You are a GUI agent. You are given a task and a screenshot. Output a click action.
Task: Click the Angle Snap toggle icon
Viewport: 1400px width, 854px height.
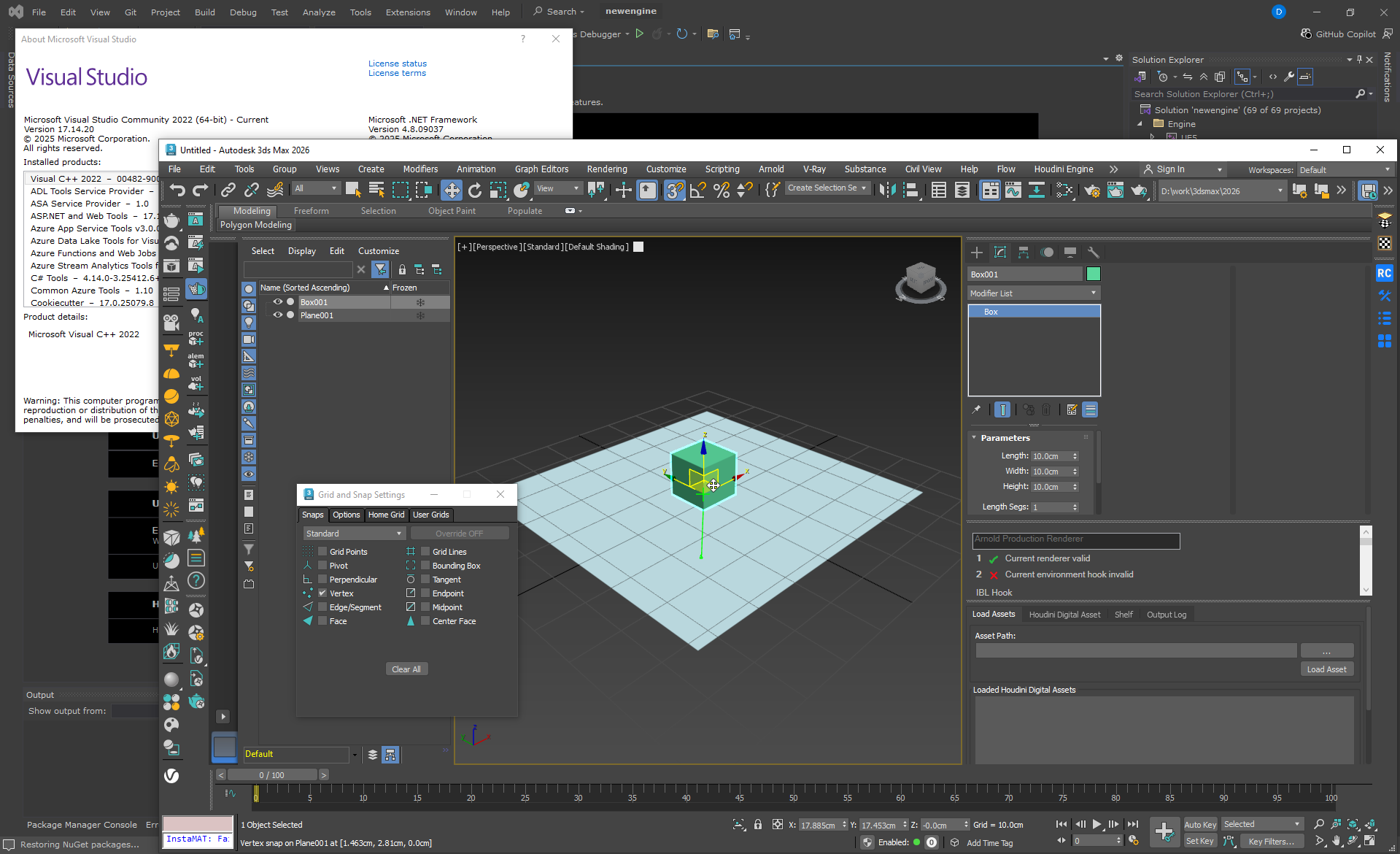coord(697,191)
